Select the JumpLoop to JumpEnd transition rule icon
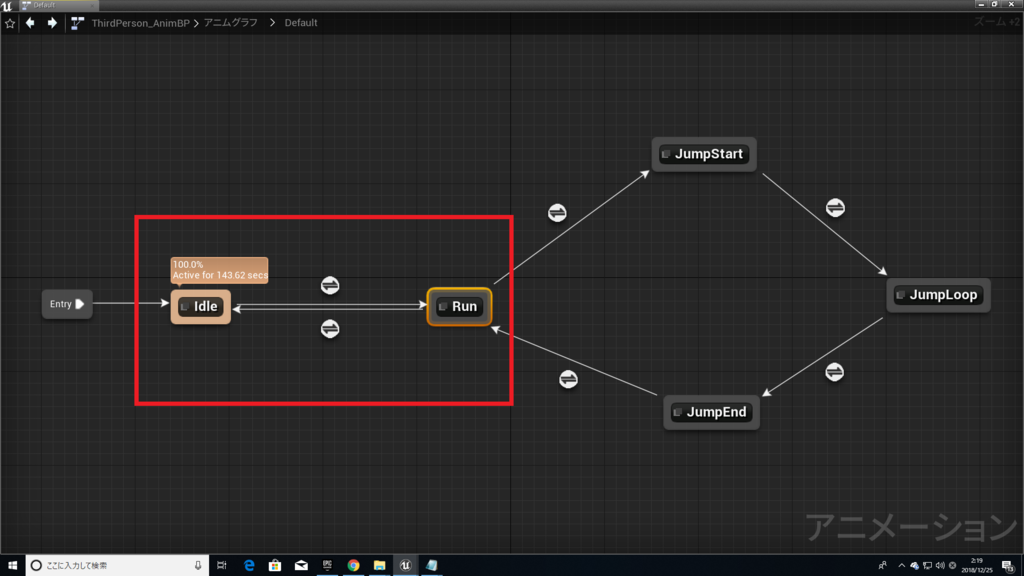Viewport: 1024px width, 576px height. [x=835, y=372]
